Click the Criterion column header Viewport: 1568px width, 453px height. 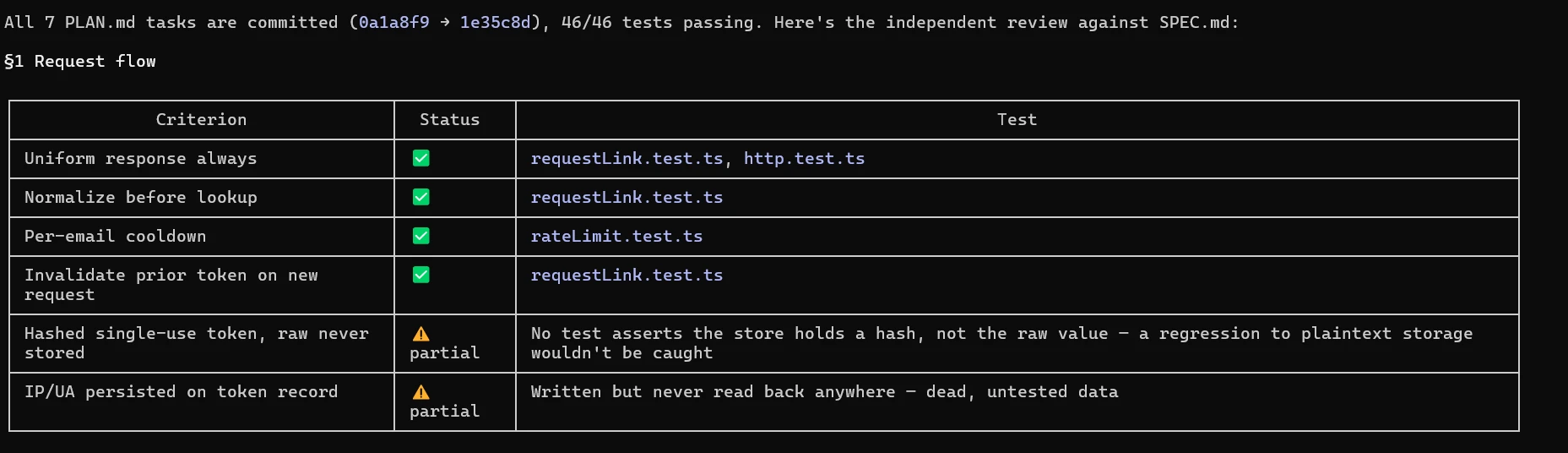(x=201, y=119)
